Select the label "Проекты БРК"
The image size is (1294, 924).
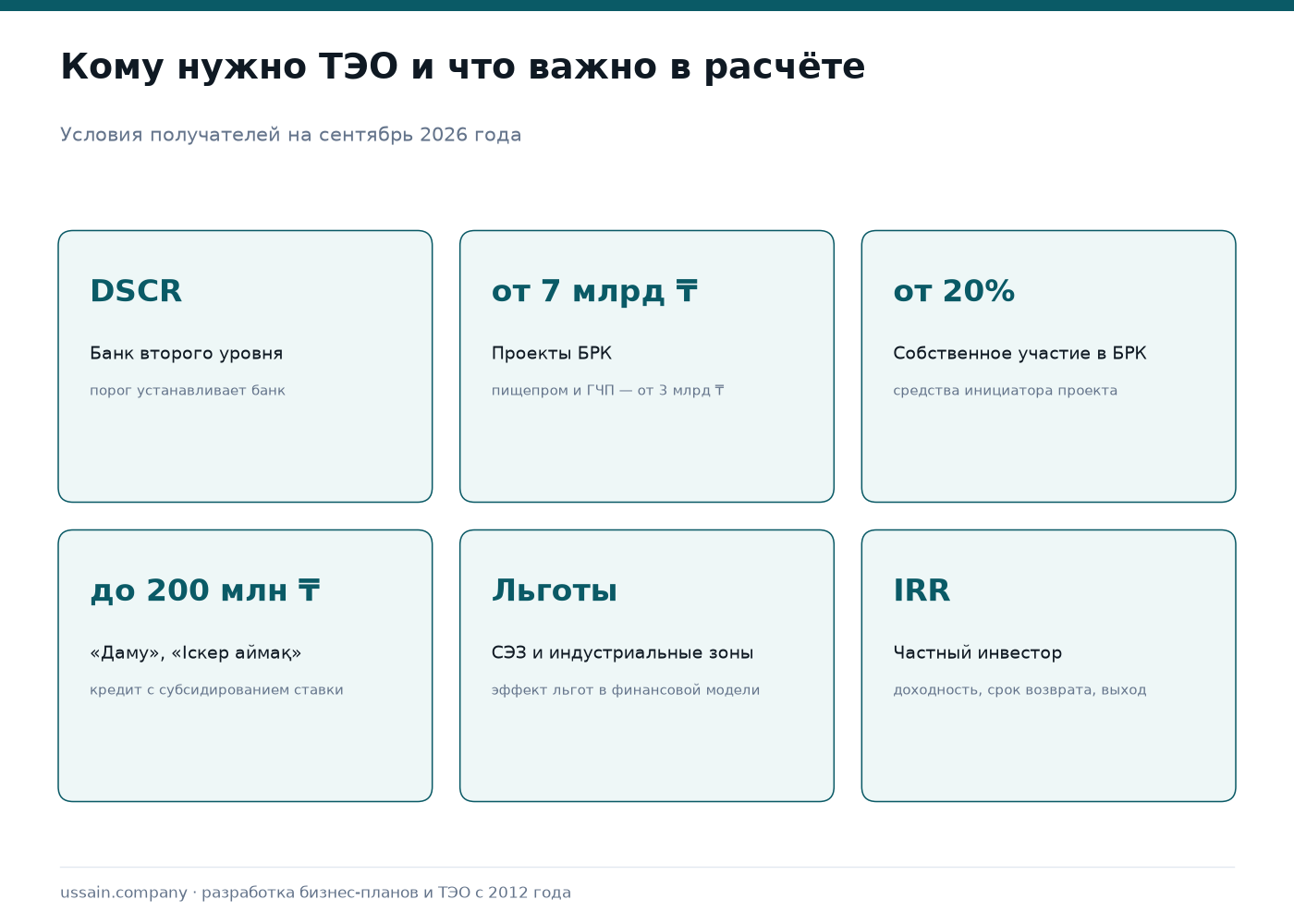point(552,354)
